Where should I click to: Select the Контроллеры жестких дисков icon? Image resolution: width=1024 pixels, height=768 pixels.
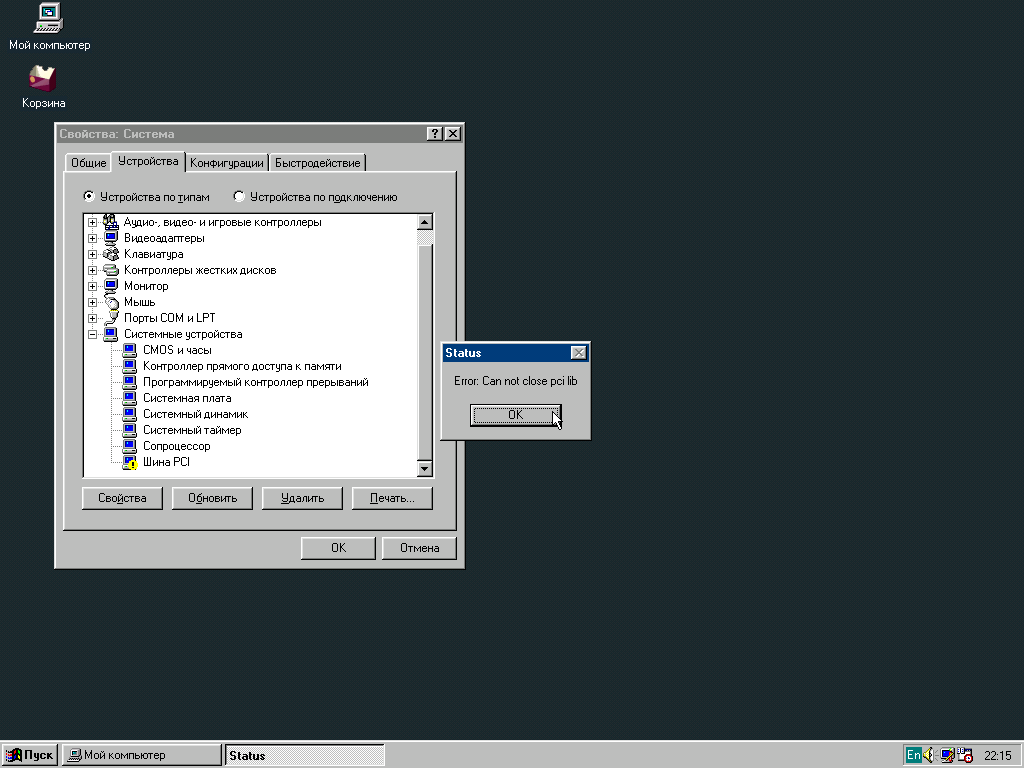110,270
